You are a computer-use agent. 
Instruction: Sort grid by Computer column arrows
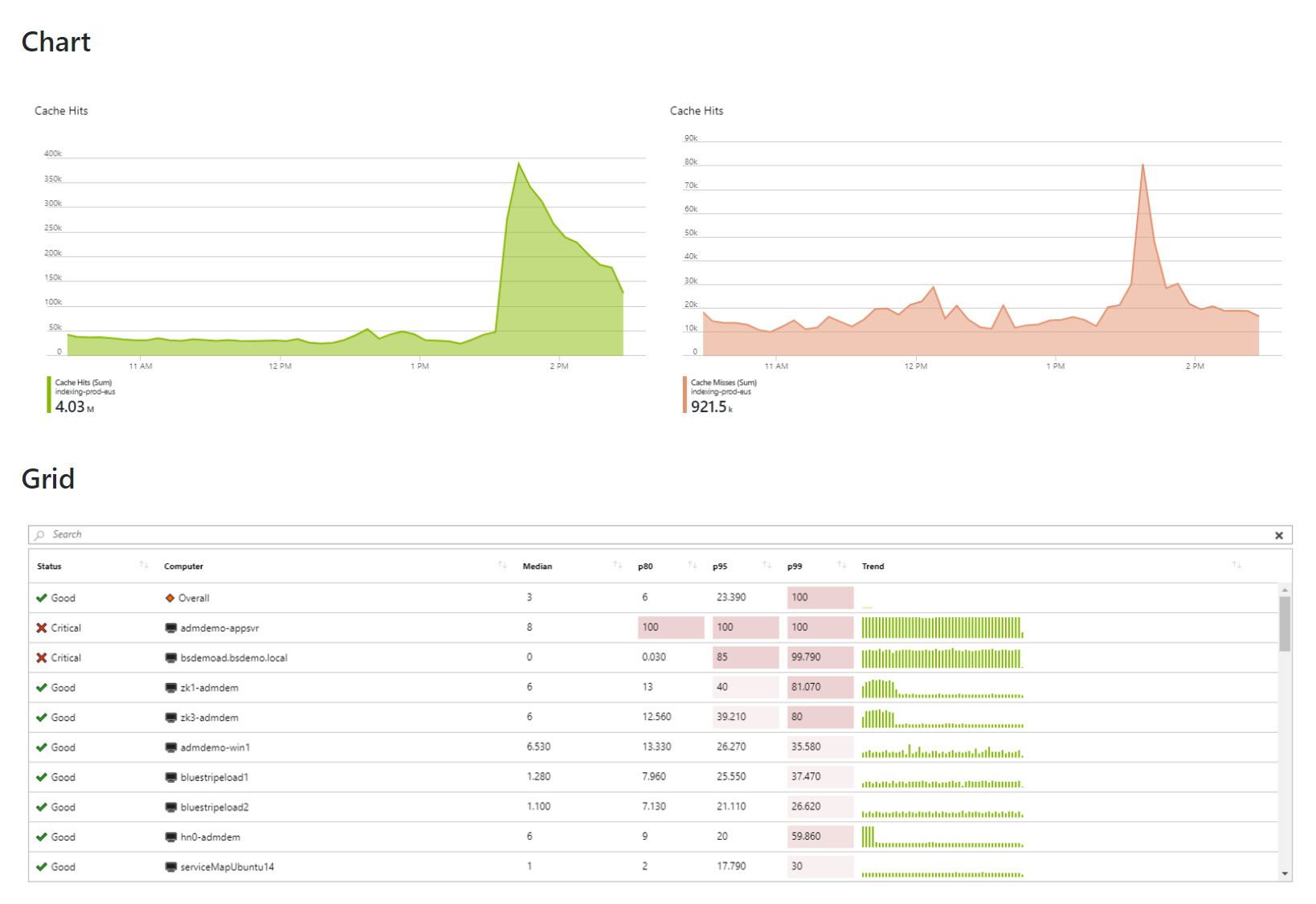[x=502, y=565]
